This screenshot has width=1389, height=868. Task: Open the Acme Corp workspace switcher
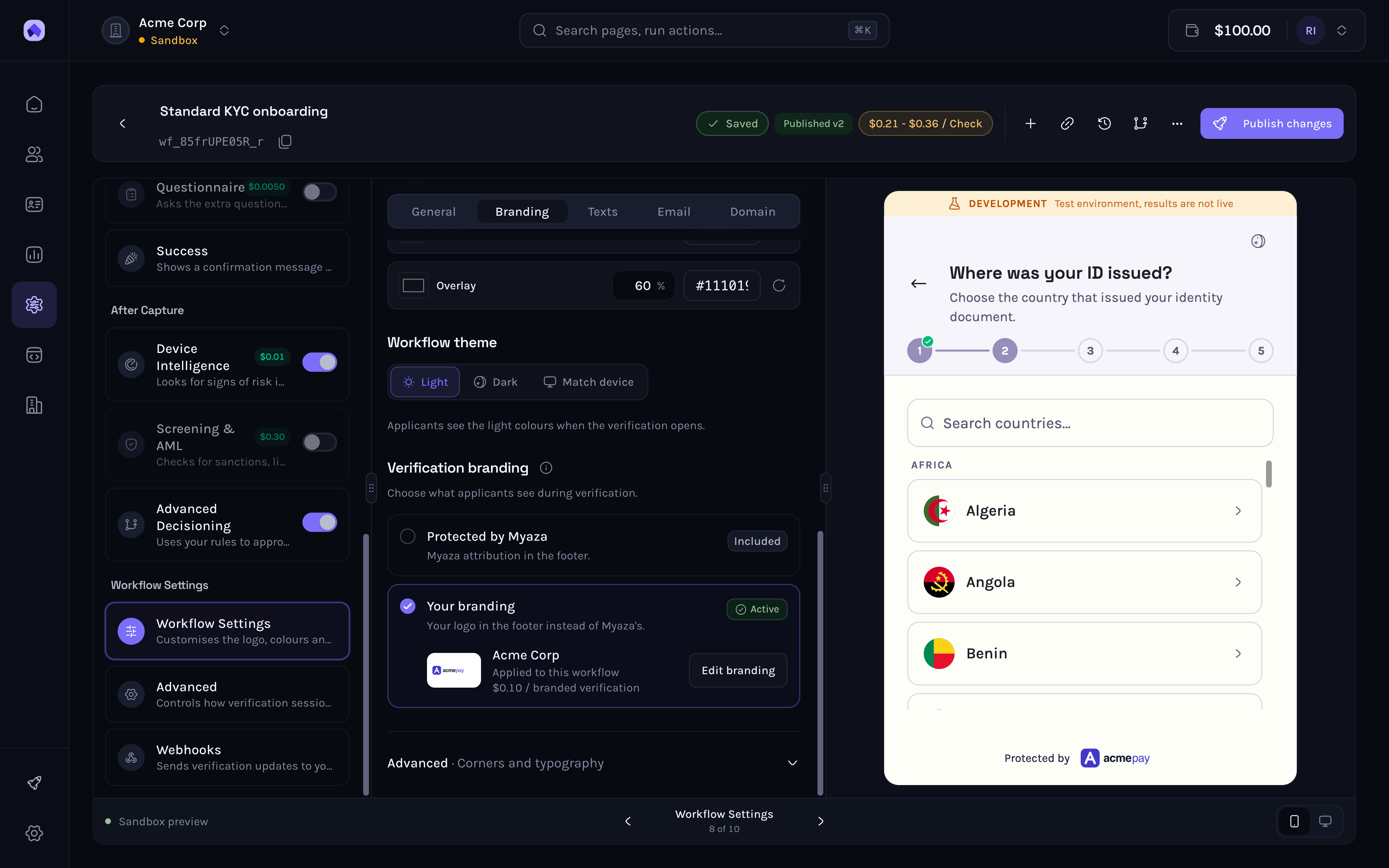167,31
